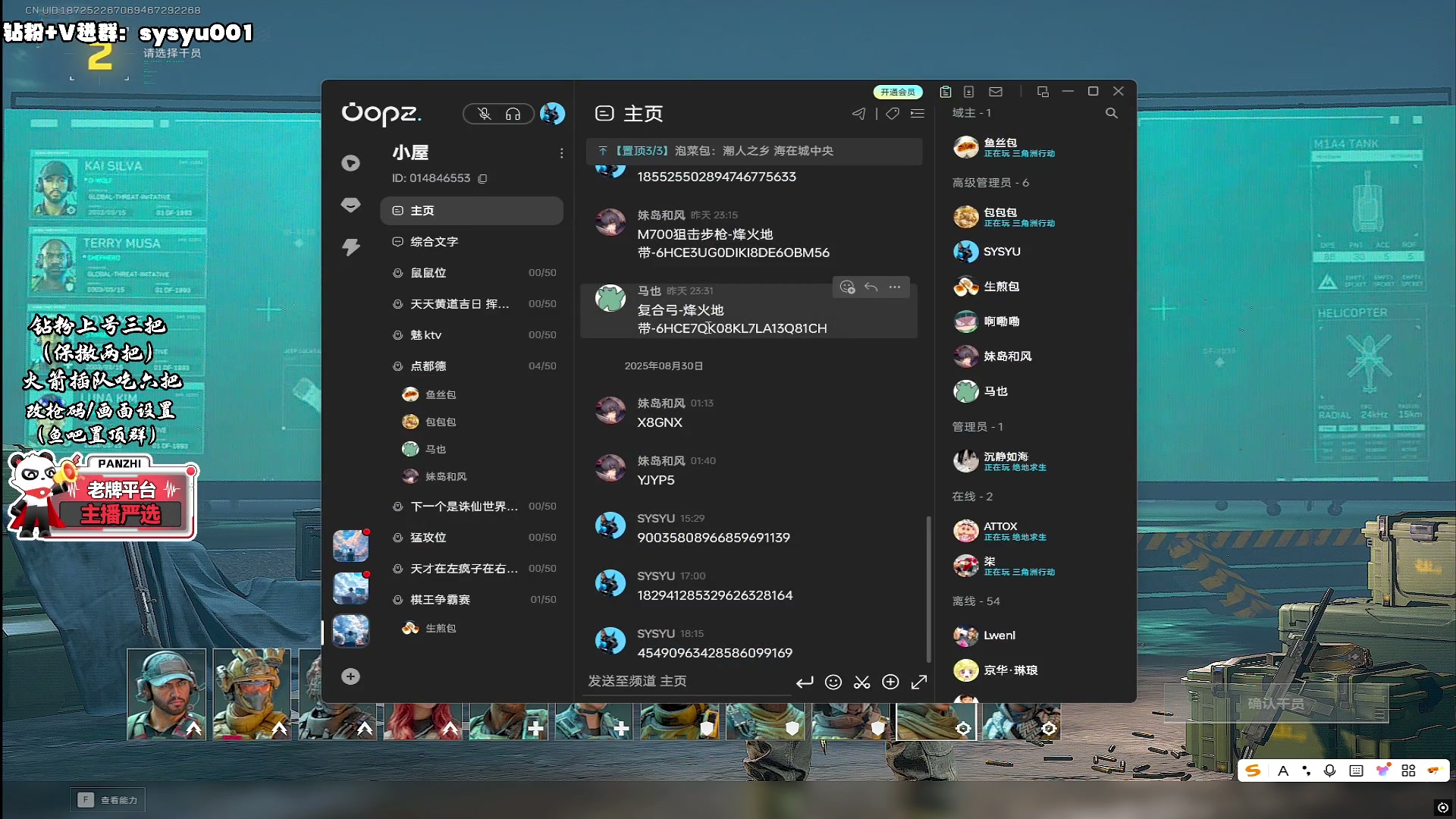The image size is (1456, 819).
Task: Open the three-dot menu beside 小屋
Action: (x=561, y=153)
